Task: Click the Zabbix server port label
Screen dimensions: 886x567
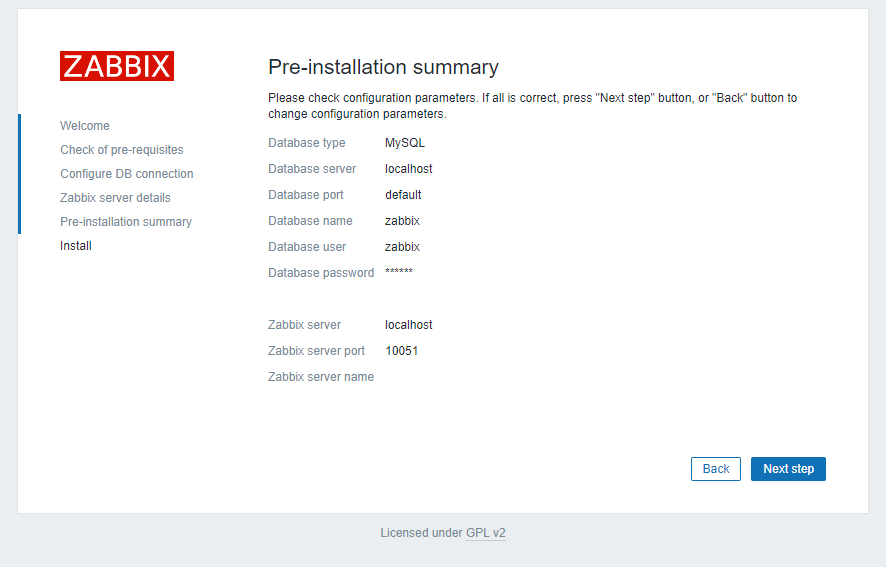Action: pyautogui.click(x=316, y=351)
